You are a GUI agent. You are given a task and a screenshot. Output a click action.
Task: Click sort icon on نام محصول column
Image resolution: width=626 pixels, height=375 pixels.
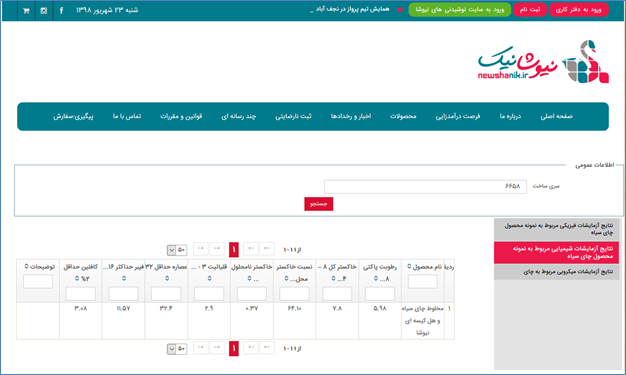(409, 266)
